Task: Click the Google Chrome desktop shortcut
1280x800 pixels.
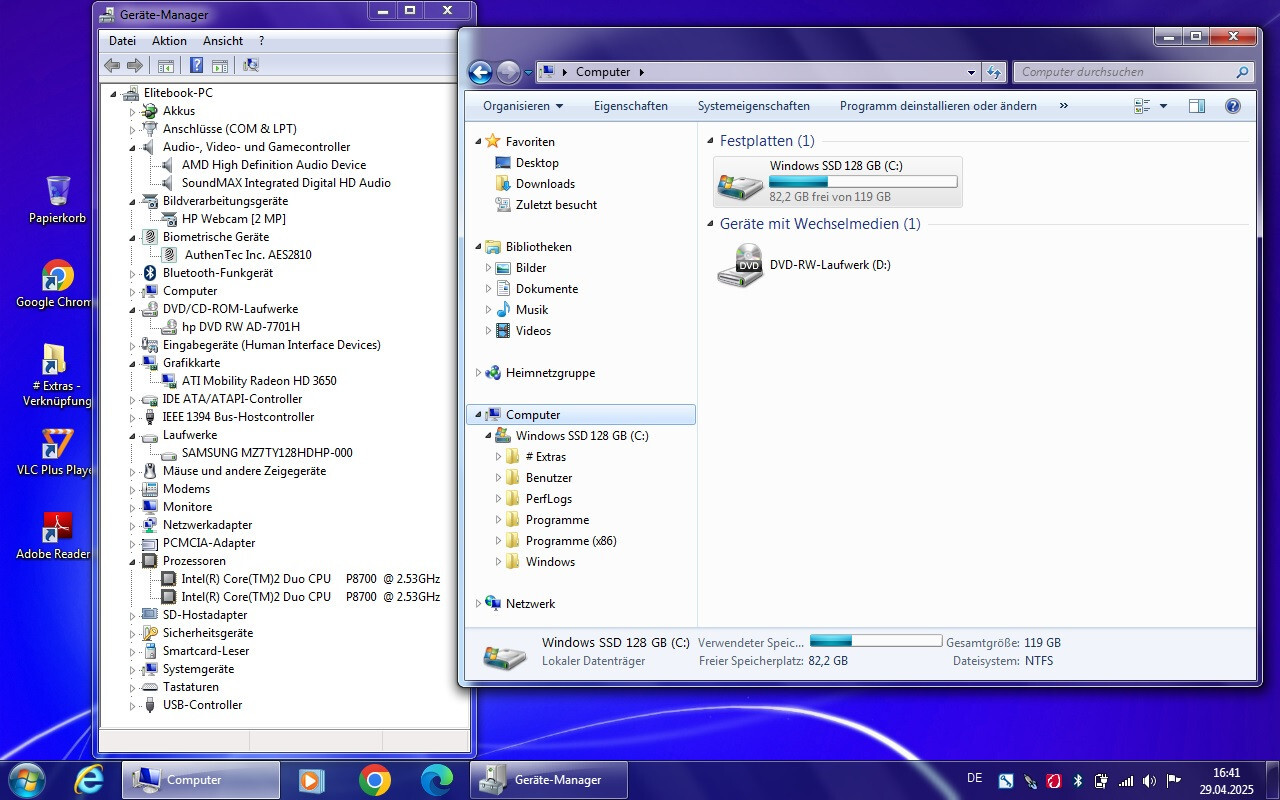Action: click(x=55, y=285)
